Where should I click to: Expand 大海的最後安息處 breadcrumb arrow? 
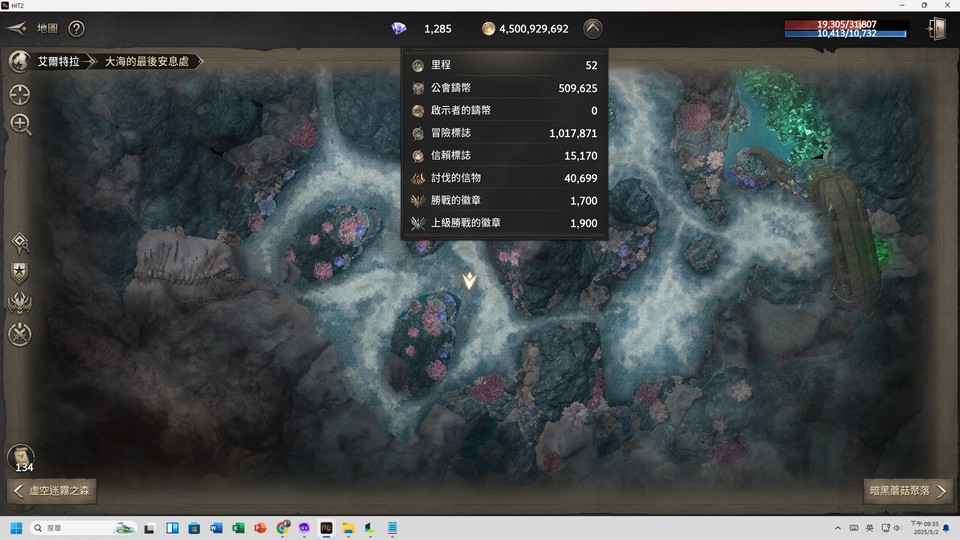(x=200, y=61)
